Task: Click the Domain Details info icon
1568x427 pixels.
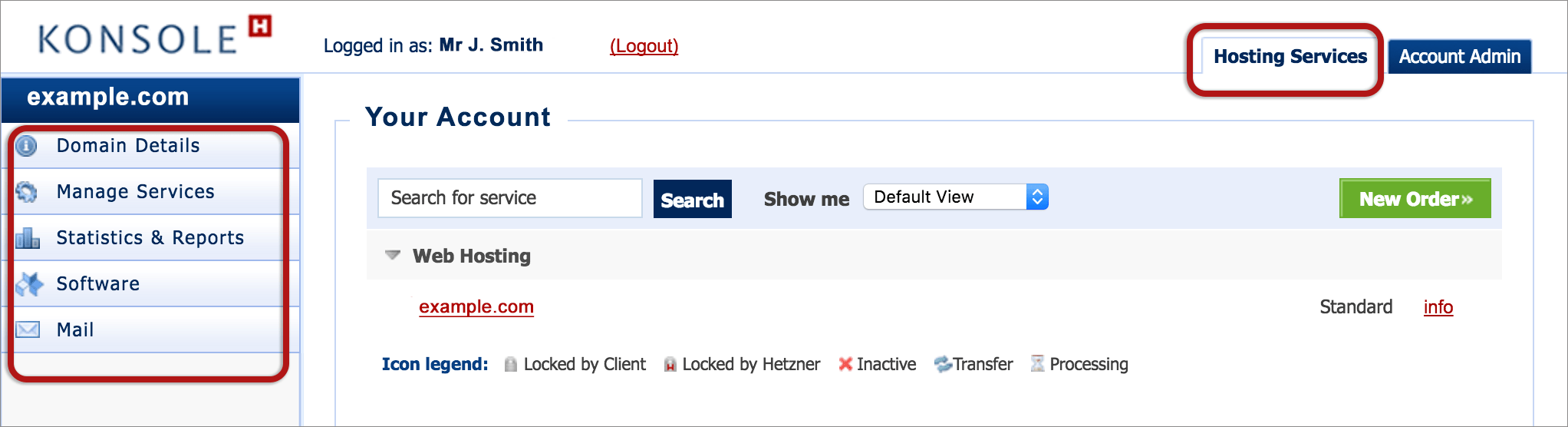Action: 26,146
